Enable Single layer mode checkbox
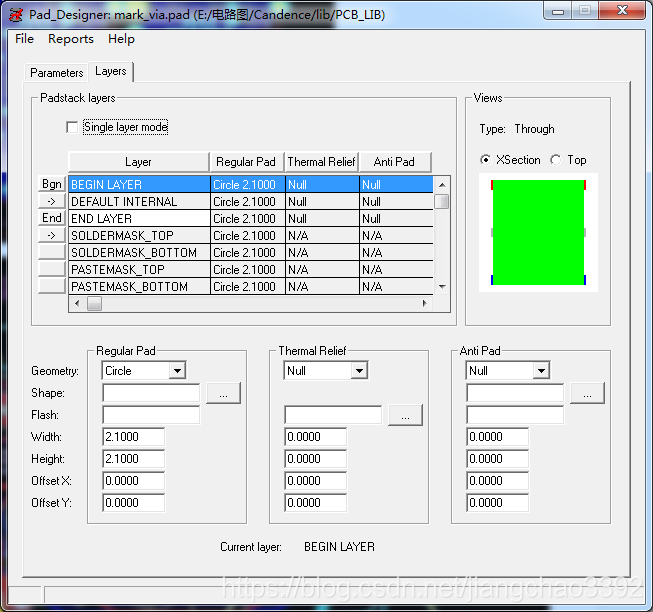 coord(72,127)
